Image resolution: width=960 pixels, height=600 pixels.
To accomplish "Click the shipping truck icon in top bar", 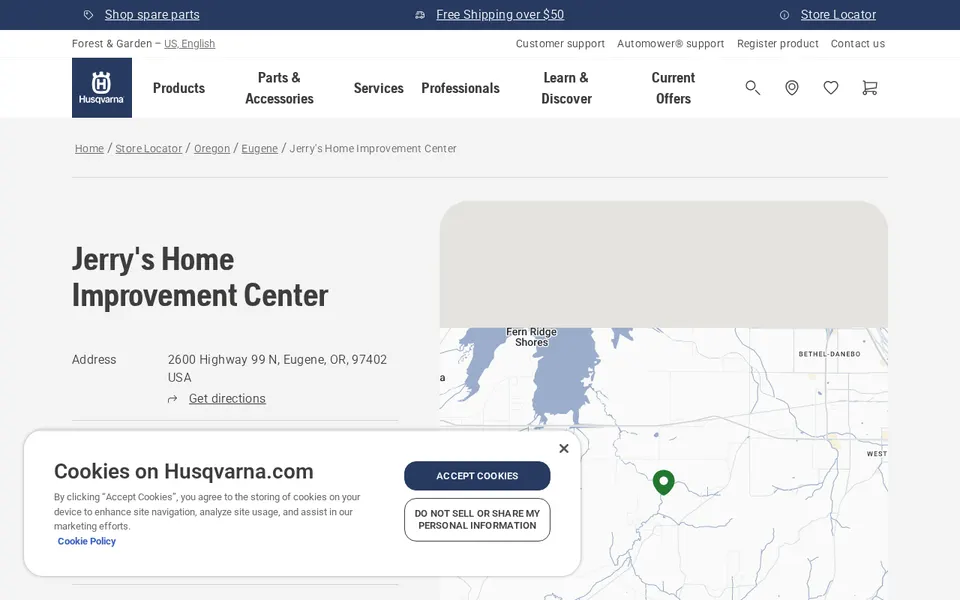I will pos(420,15).
